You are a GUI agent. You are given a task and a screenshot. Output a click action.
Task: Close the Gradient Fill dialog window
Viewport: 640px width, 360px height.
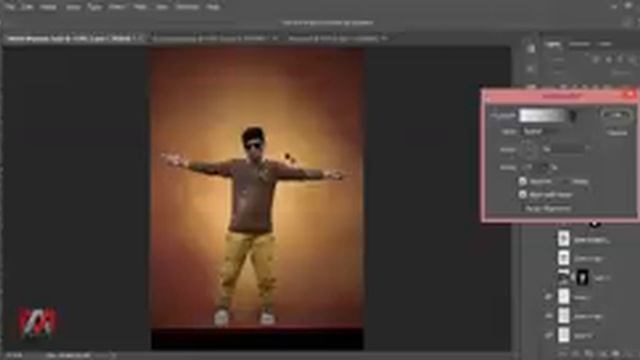pyautogui.click(x=630, y=95)
